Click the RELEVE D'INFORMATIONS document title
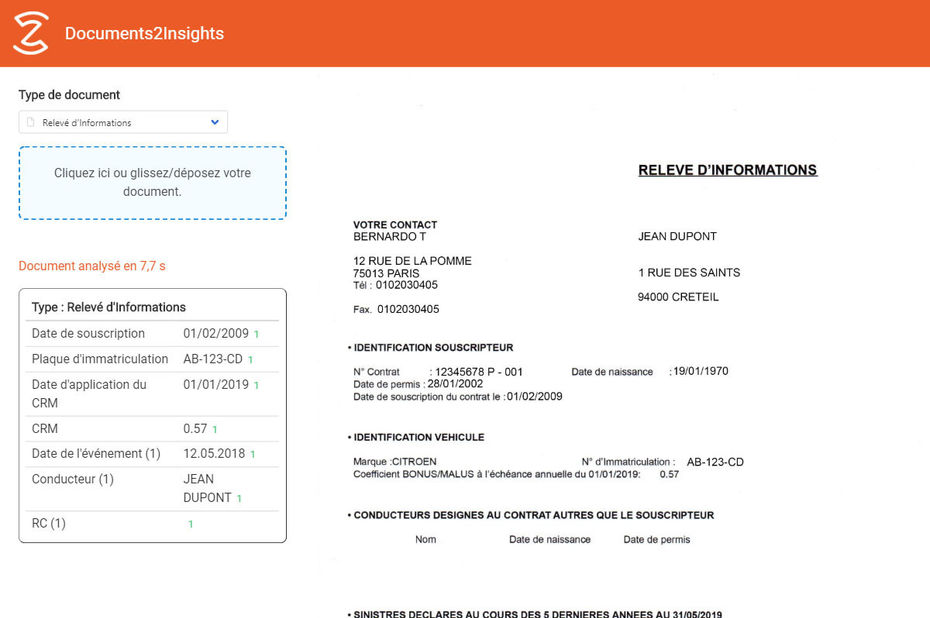 point(728,170)
